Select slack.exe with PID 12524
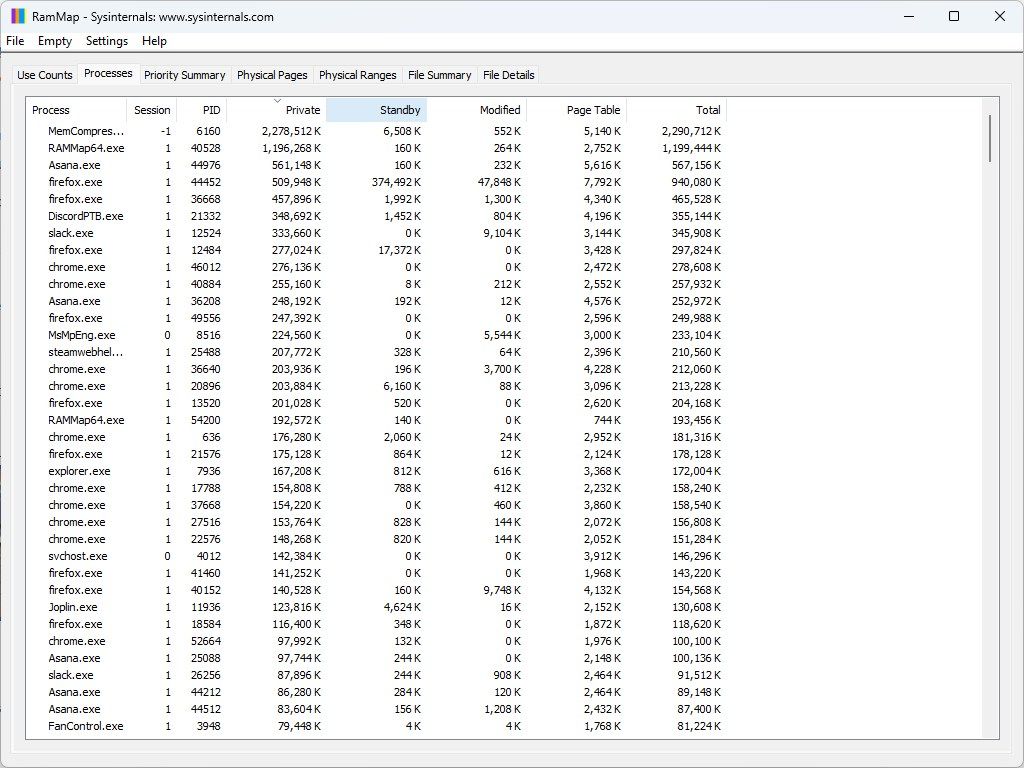The height and width of the screenshot is (768, 1024). (x=377, y=233)
